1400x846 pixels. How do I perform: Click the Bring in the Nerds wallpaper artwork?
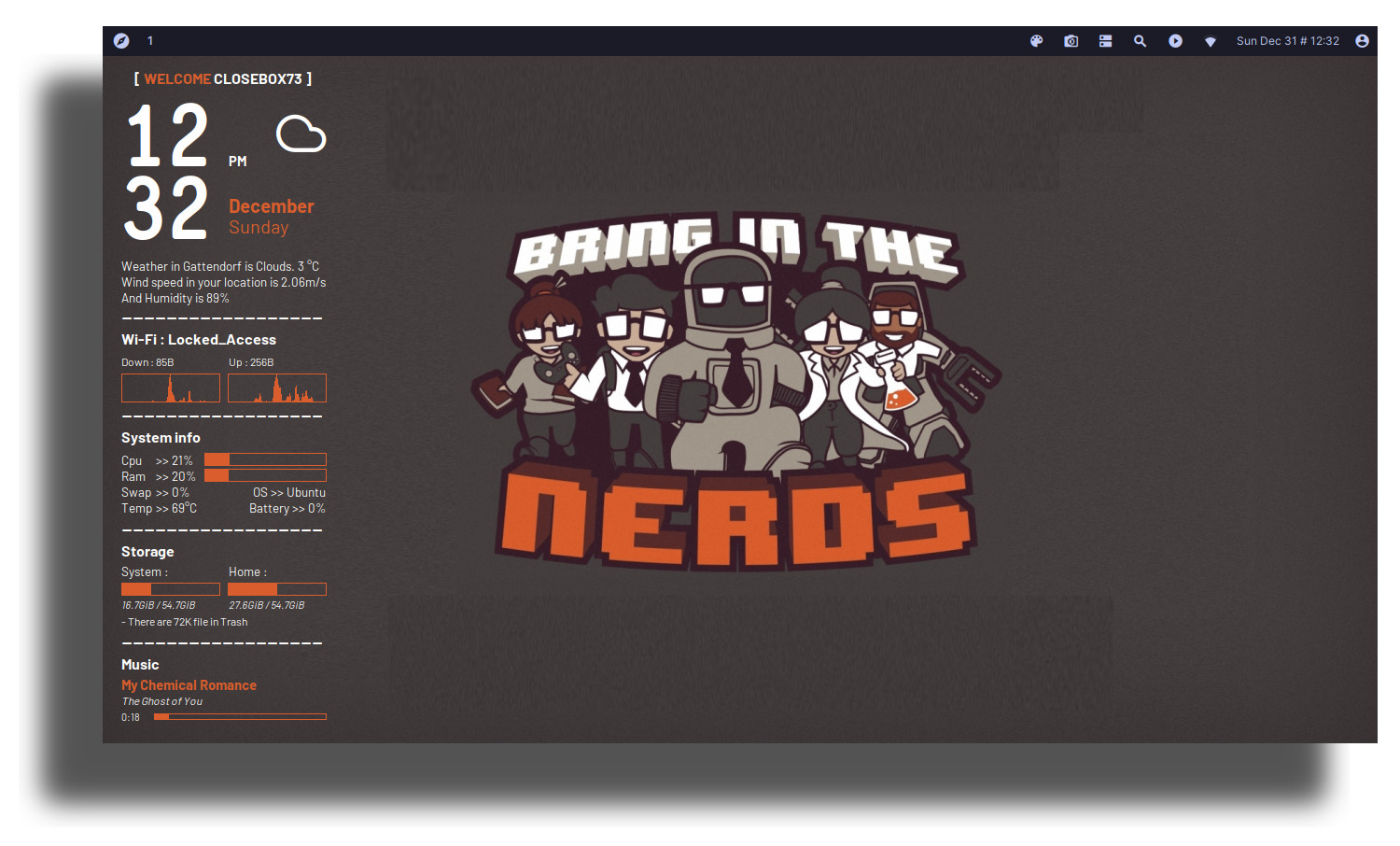(735, 390)
